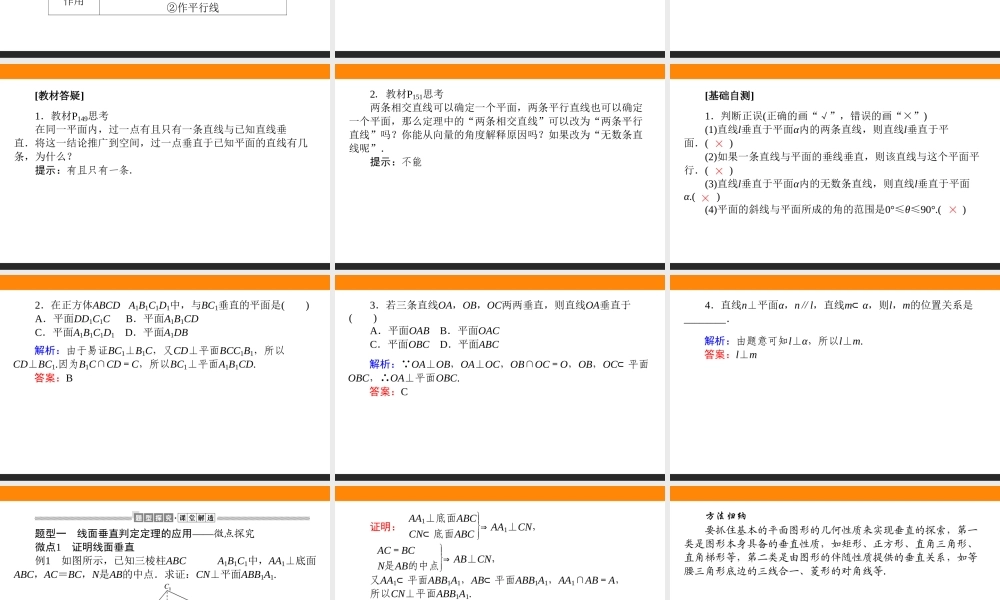Click the line 所以CN⊥平面ABB1A1
Image resolution: width=1000 pixels, height=600 pixels.
coord(421,594)
